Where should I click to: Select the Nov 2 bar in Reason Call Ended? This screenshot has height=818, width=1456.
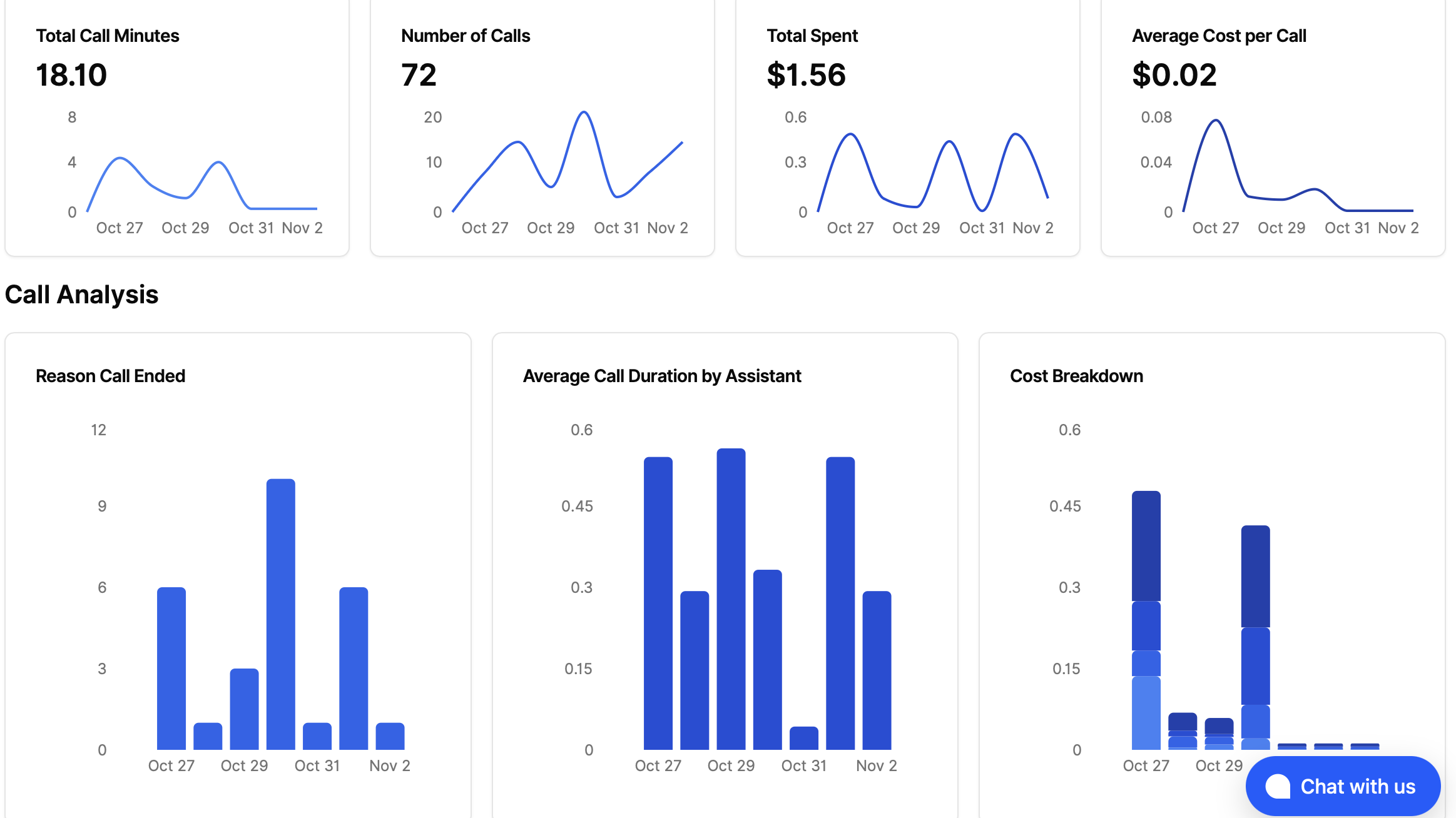tap(390, 736)
